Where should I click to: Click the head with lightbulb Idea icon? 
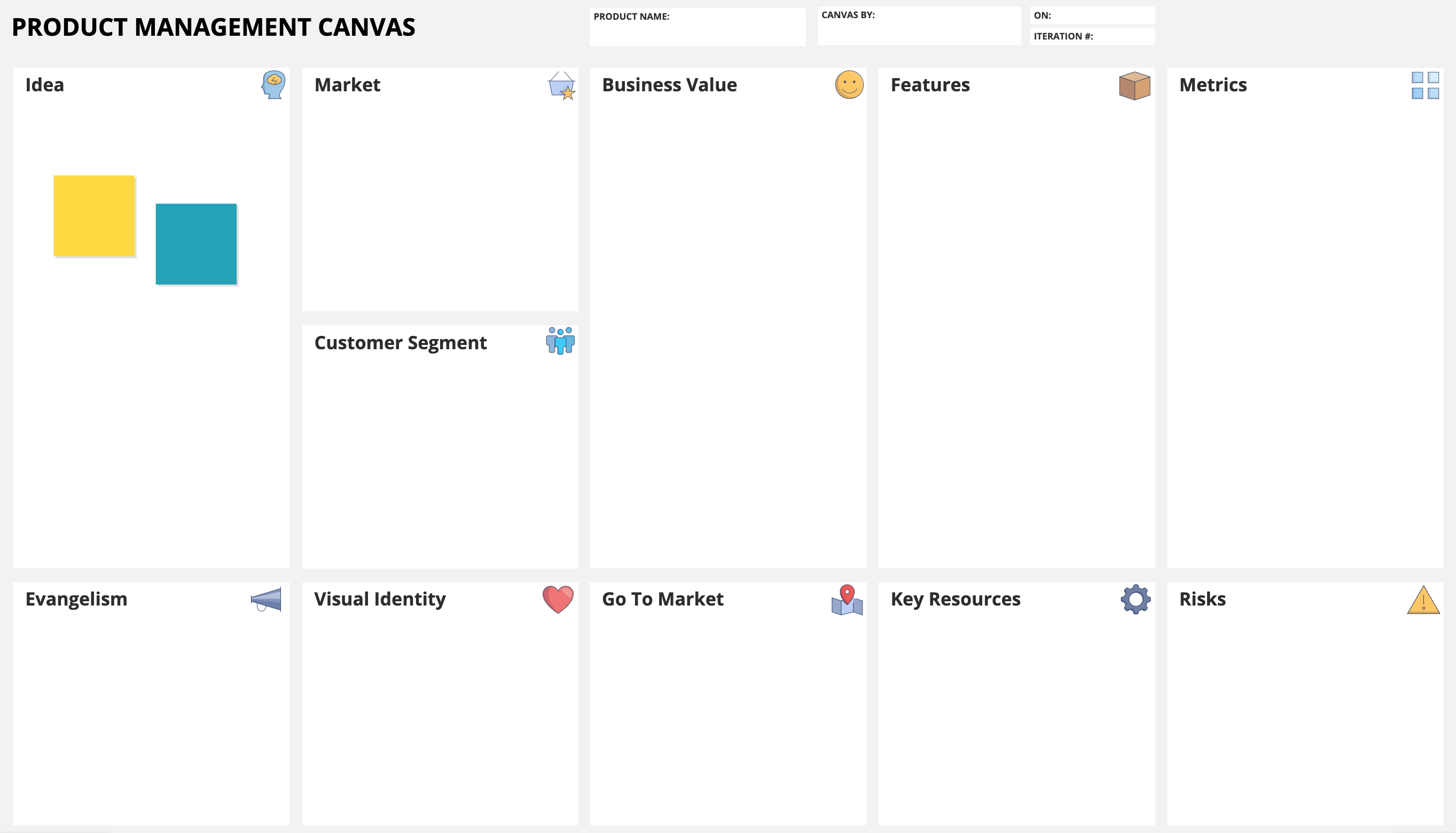(x=273, y=85)
